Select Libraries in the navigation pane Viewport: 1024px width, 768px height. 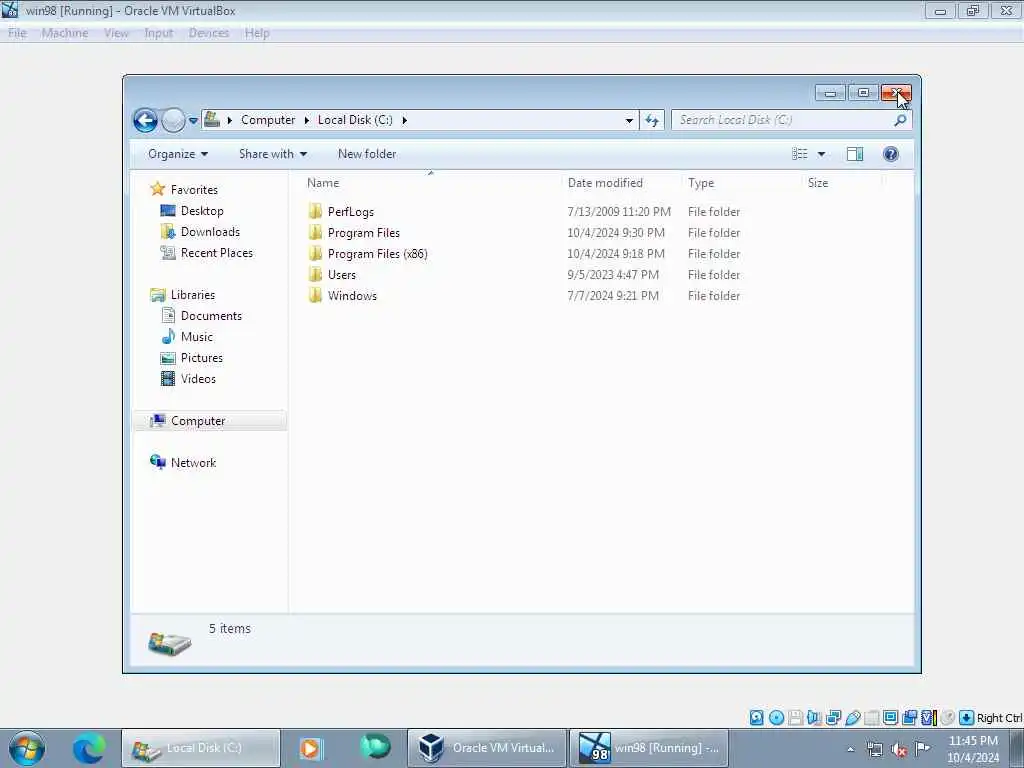point(193,295)
